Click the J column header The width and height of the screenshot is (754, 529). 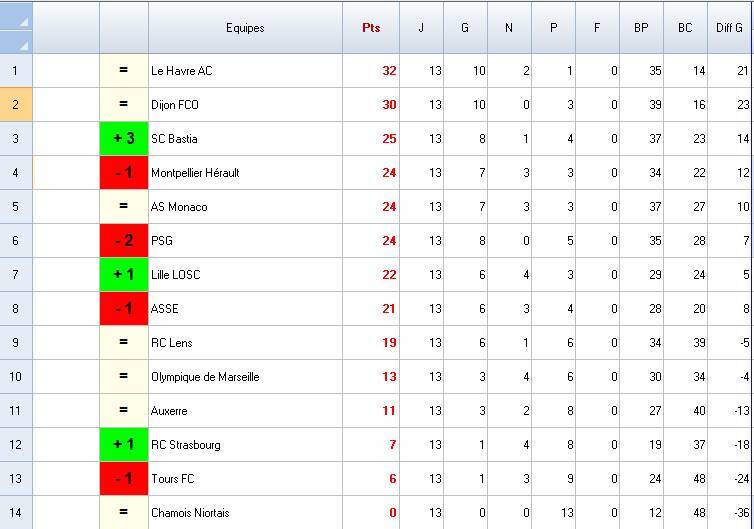[x=421, y=28]
